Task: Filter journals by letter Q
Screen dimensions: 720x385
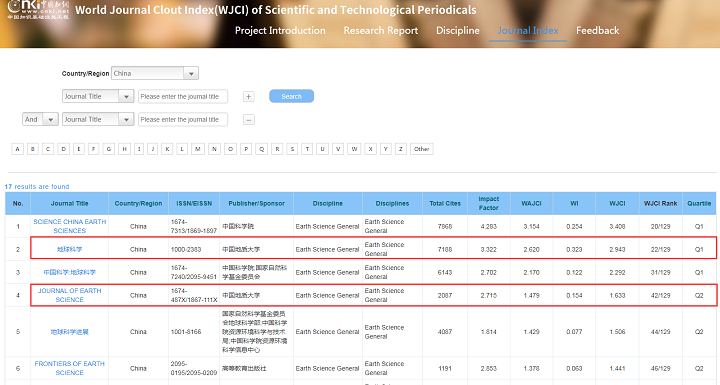Action: pyautogui.click(x=261, y=149)
